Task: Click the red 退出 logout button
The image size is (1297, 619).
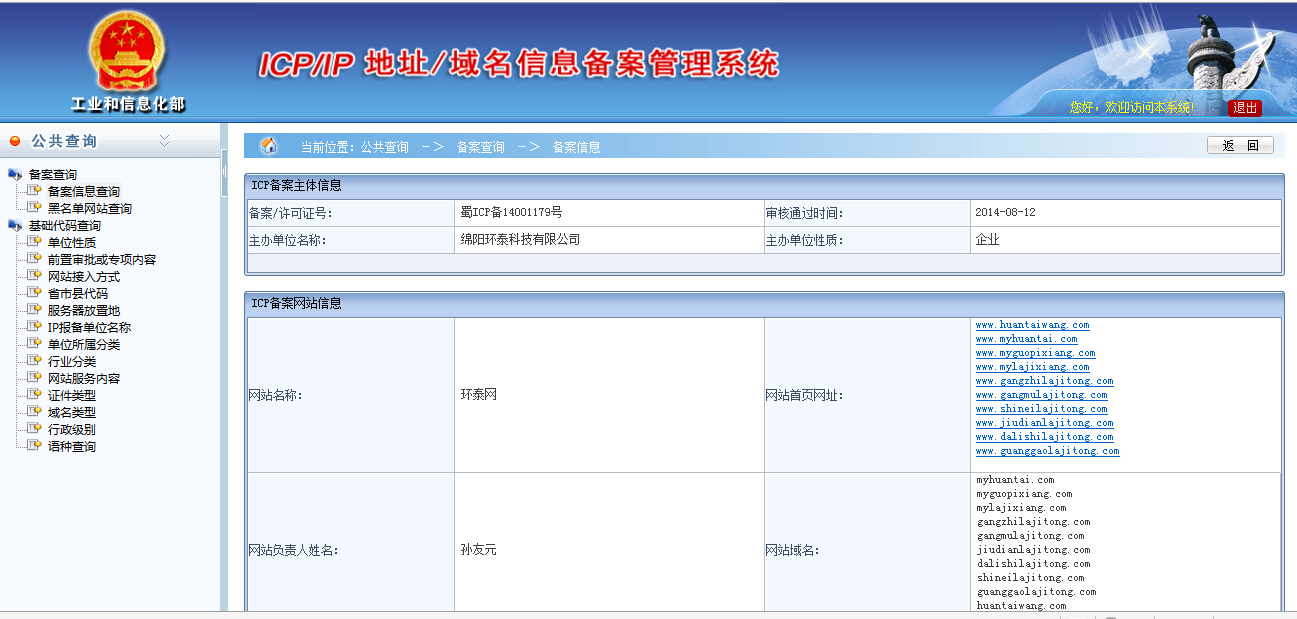Action: pyautogui.click(x=1244, y=108)
